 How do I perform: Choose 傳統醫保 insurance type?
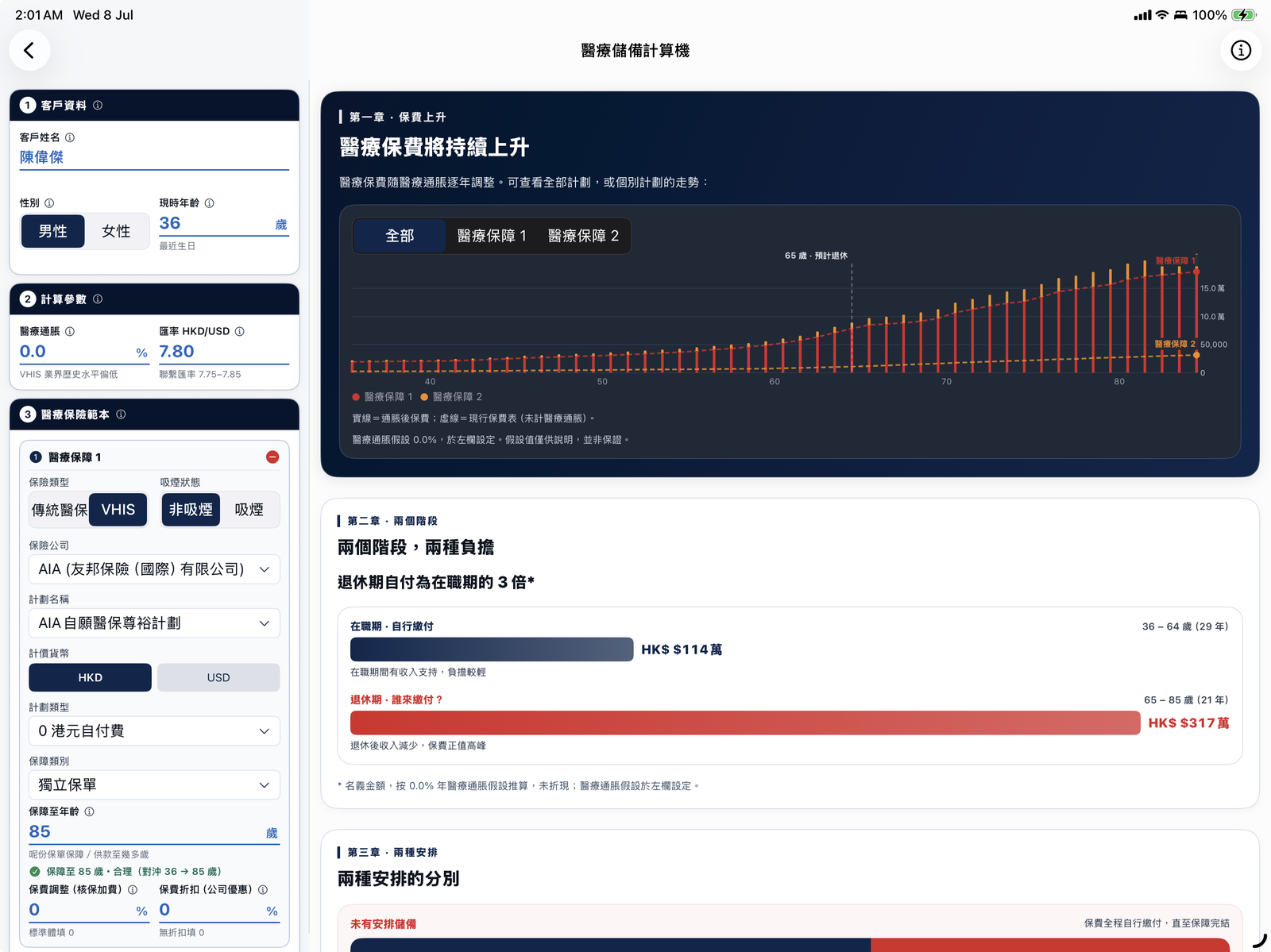(59, 510)
